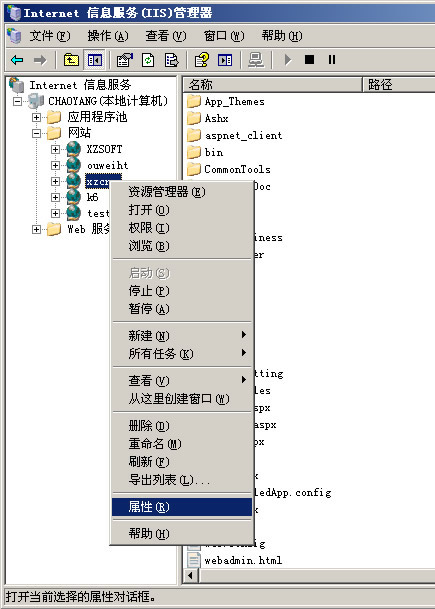Choose 属性(R) in the context menu

pyautogui.click(x=182, y=507)
